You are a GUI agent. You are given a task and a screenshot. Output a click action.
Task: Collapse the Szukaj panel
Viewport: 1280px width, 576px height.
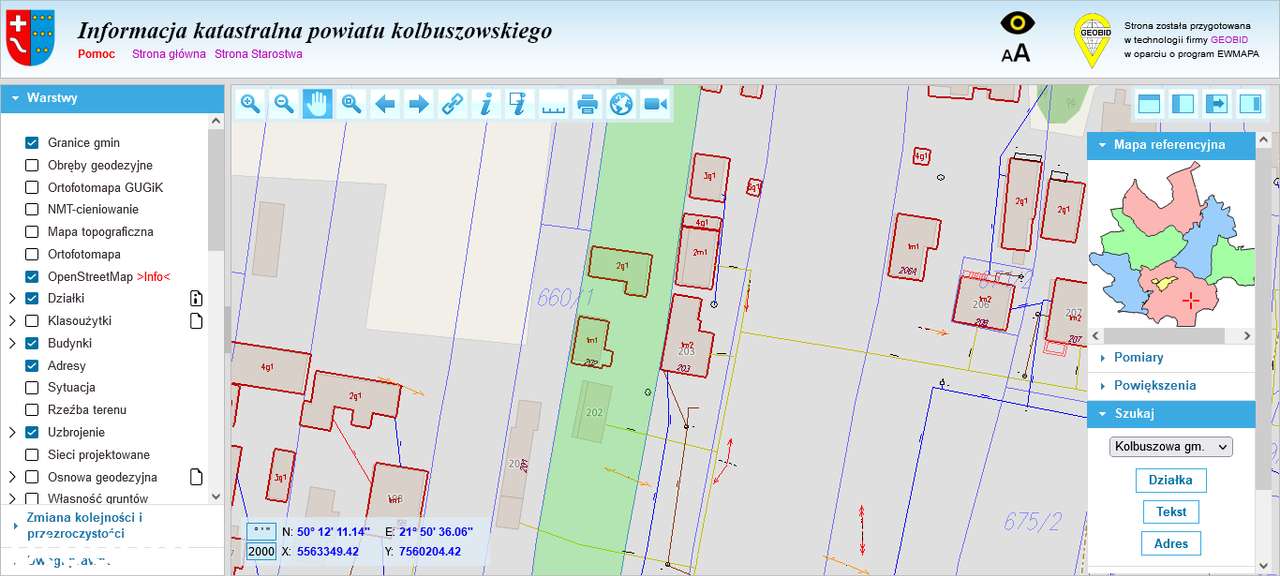click(1171, 414)
